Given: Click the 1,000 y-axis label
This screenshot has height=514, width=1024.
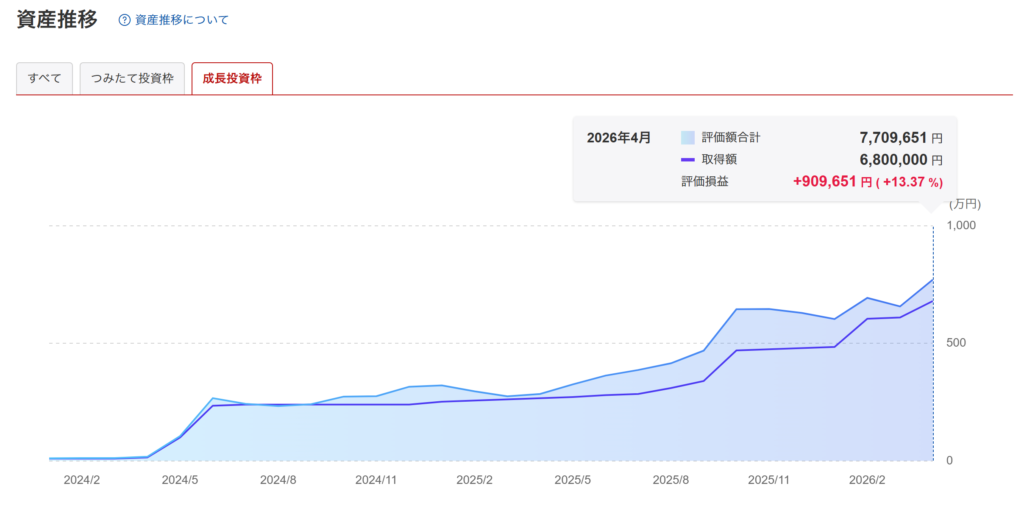Looking at the screenshot, I should pos(961,226).
